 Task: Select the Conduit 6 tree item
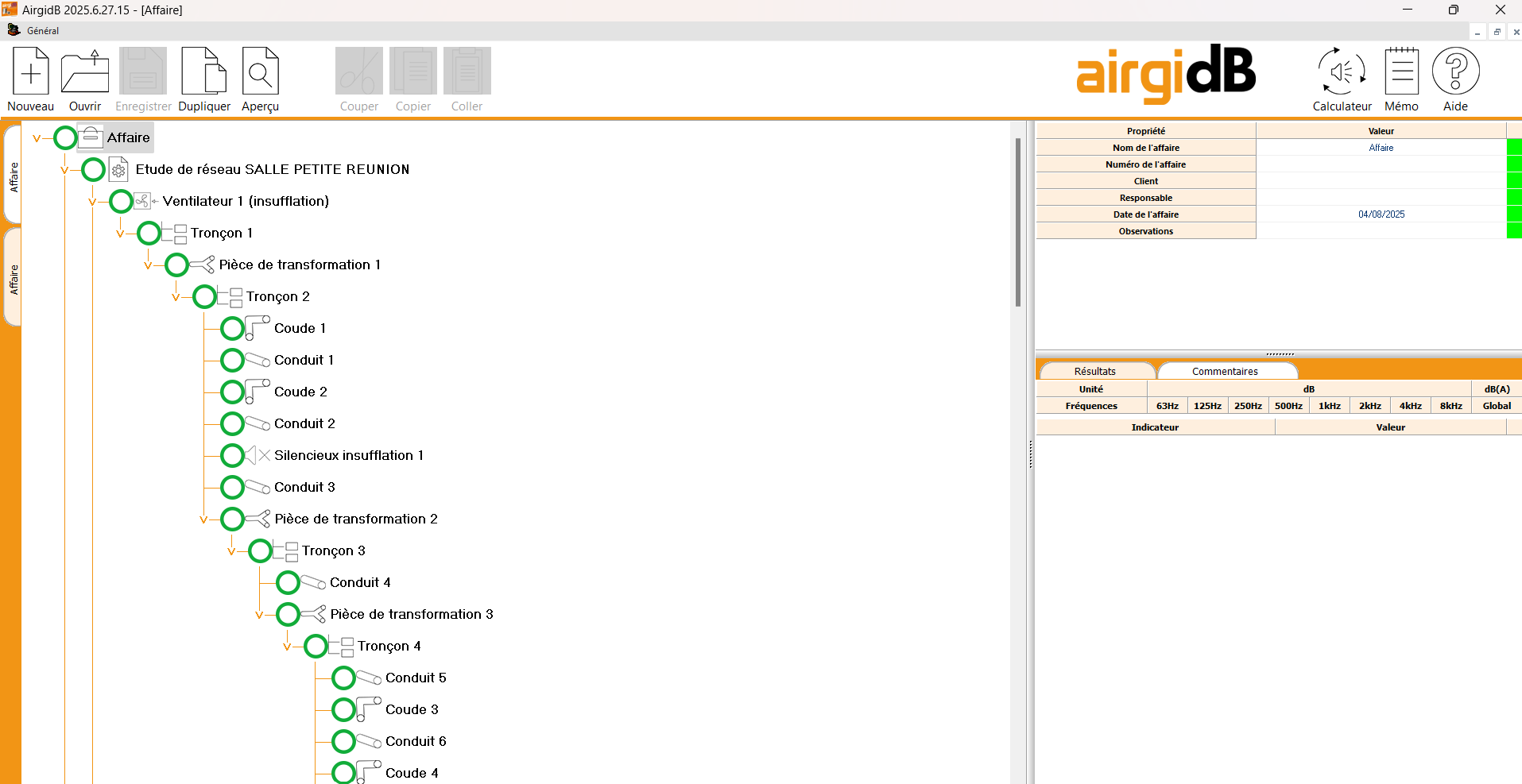click(x=415, y=741)
